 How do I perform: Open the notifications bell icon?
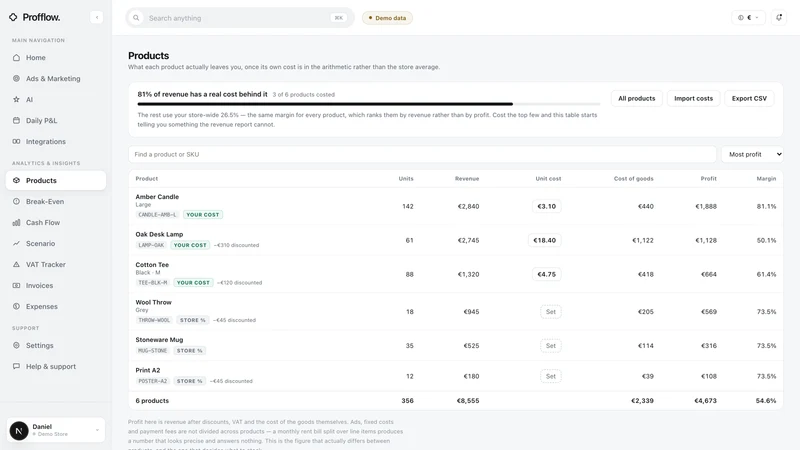(779, 17)
